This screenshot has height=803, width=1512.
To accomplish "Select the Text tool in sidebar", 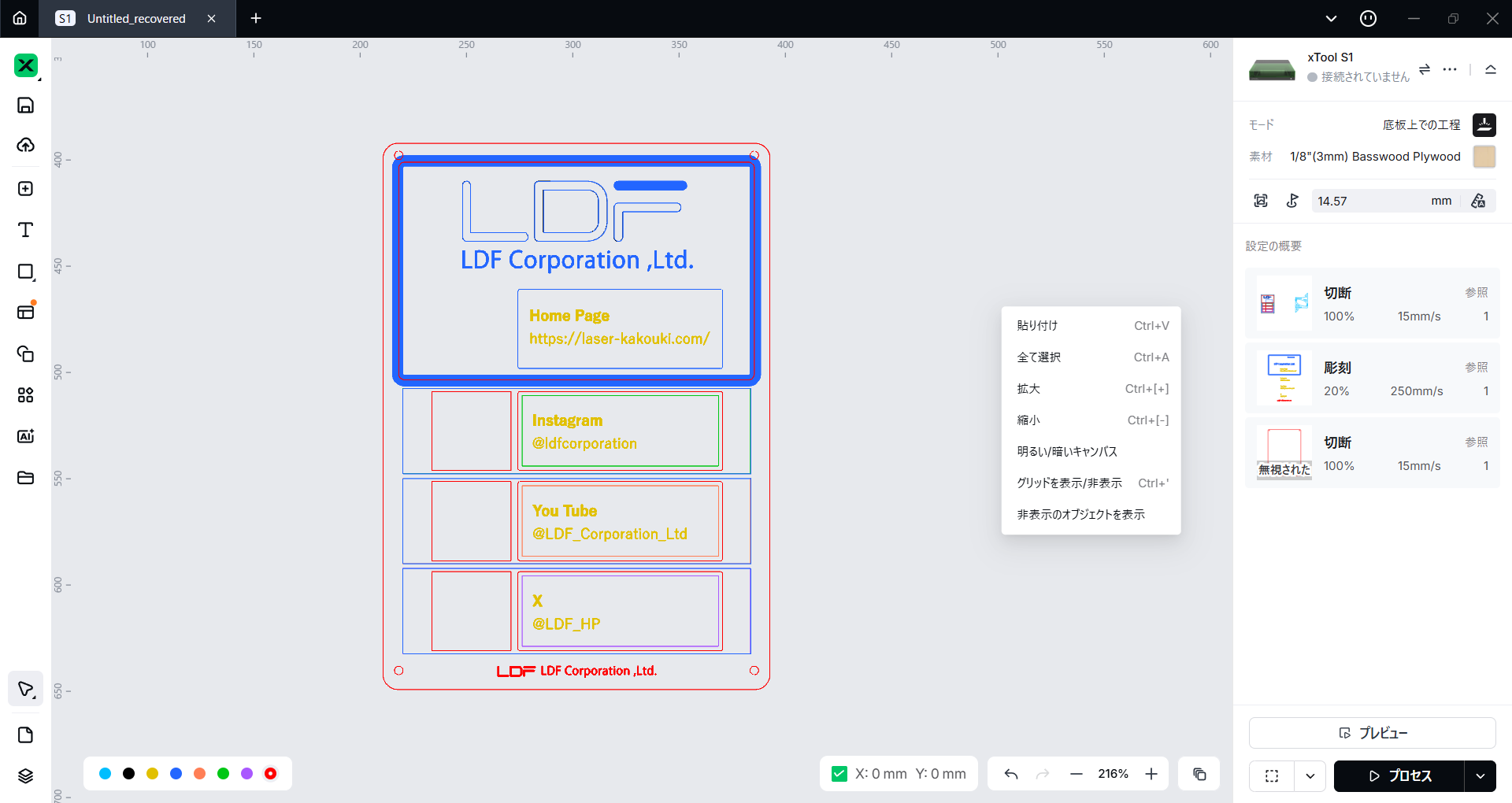I will (x=25, y=230).
